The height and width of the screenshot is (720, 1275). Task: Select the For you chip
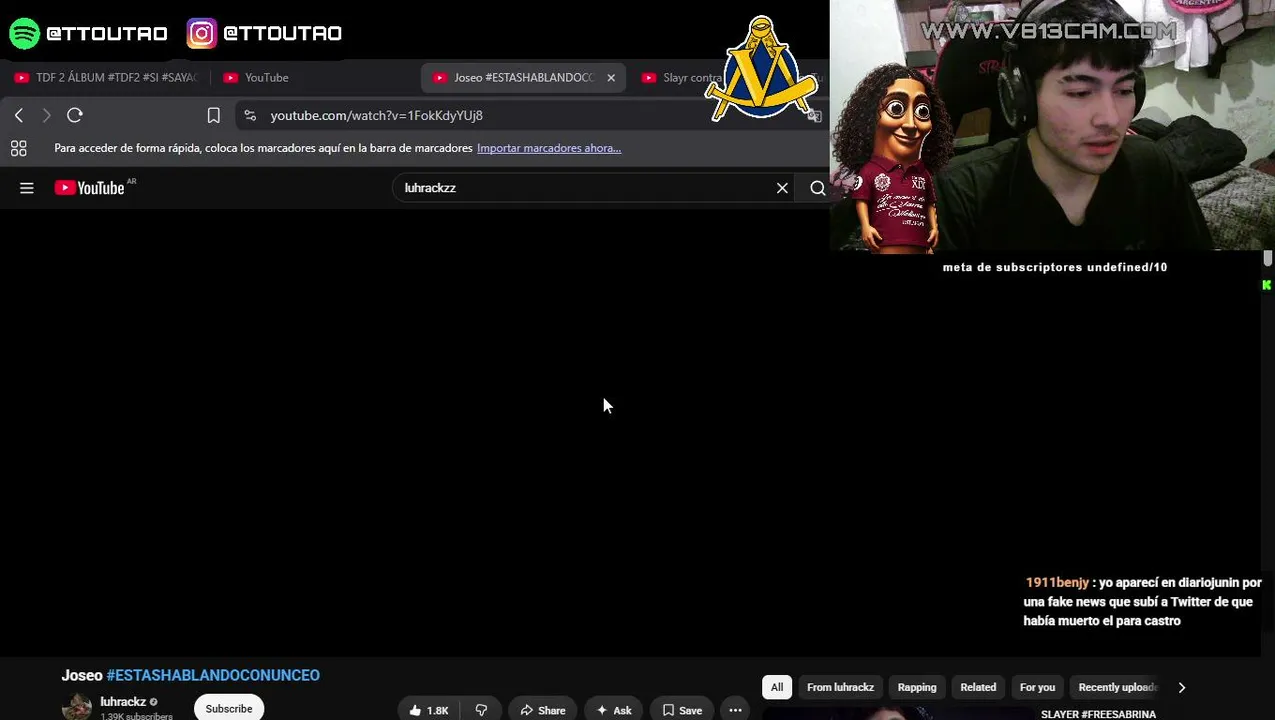click(x=1037, y=687)
